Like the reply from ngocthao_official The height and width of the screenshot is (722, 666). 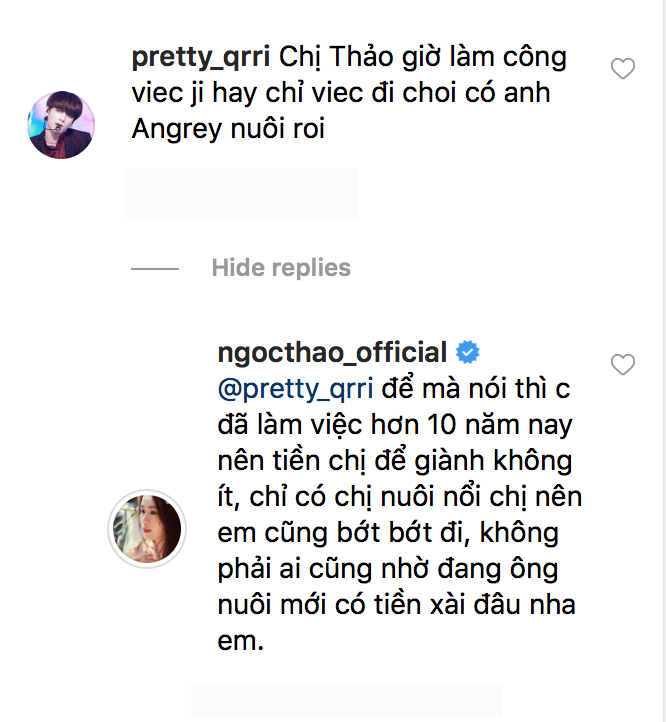click(623, 365)
